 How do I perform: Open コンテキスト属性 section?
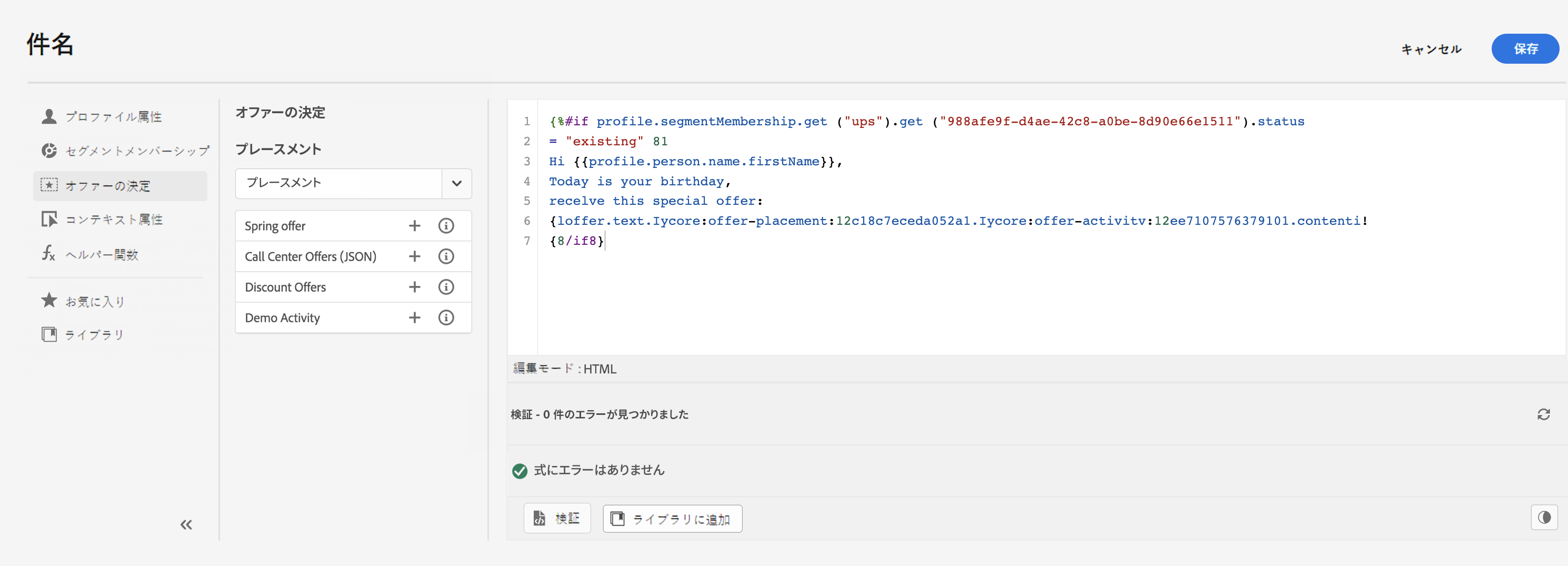tap(113, 219)
